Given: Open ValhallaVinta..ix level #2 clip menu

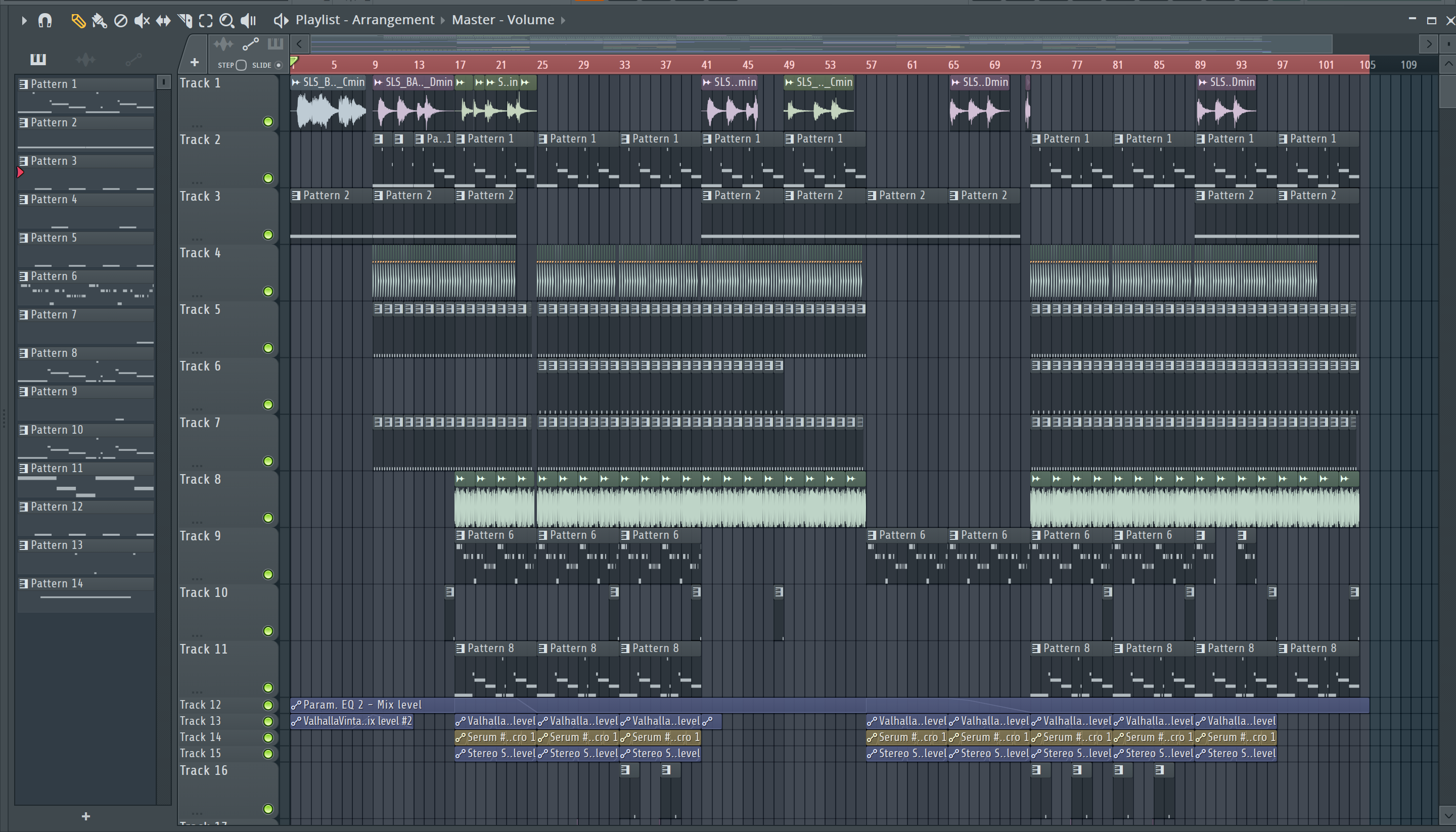Looking at the screenshot, I should (x=296, y=721).
